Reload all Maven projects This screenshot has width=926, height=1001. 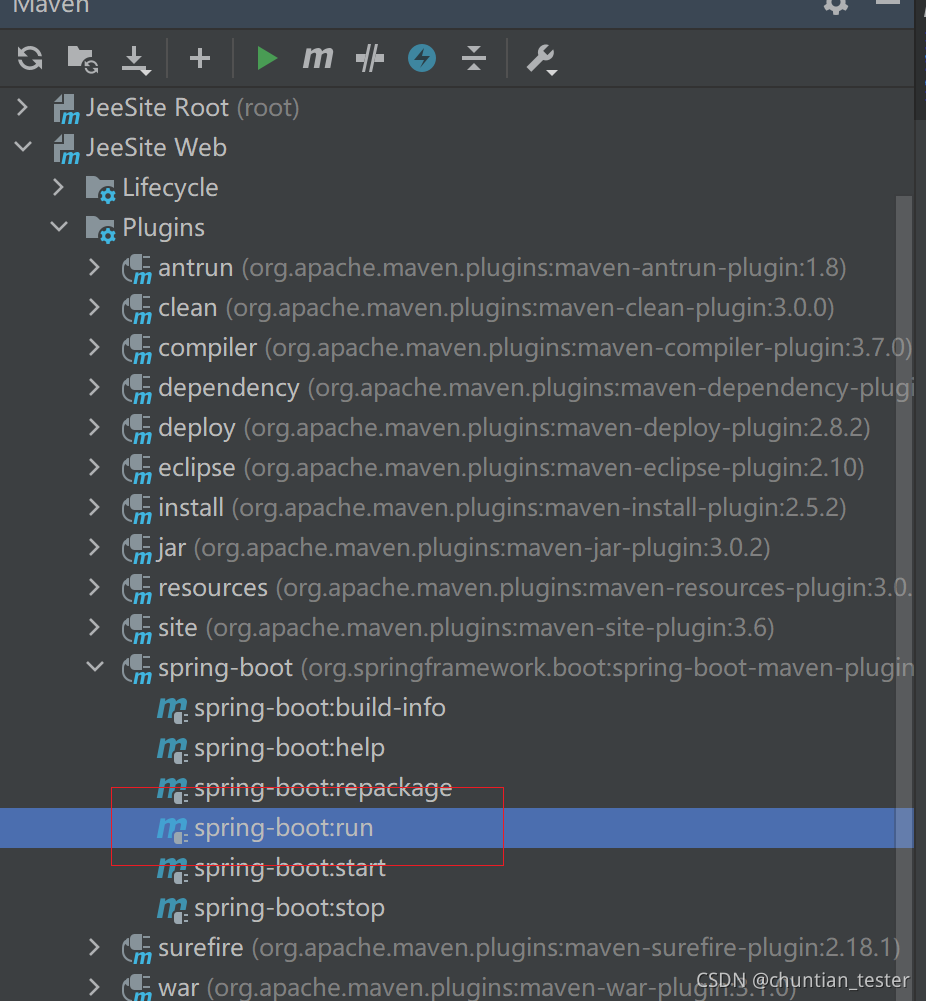[x=30, y=58]
